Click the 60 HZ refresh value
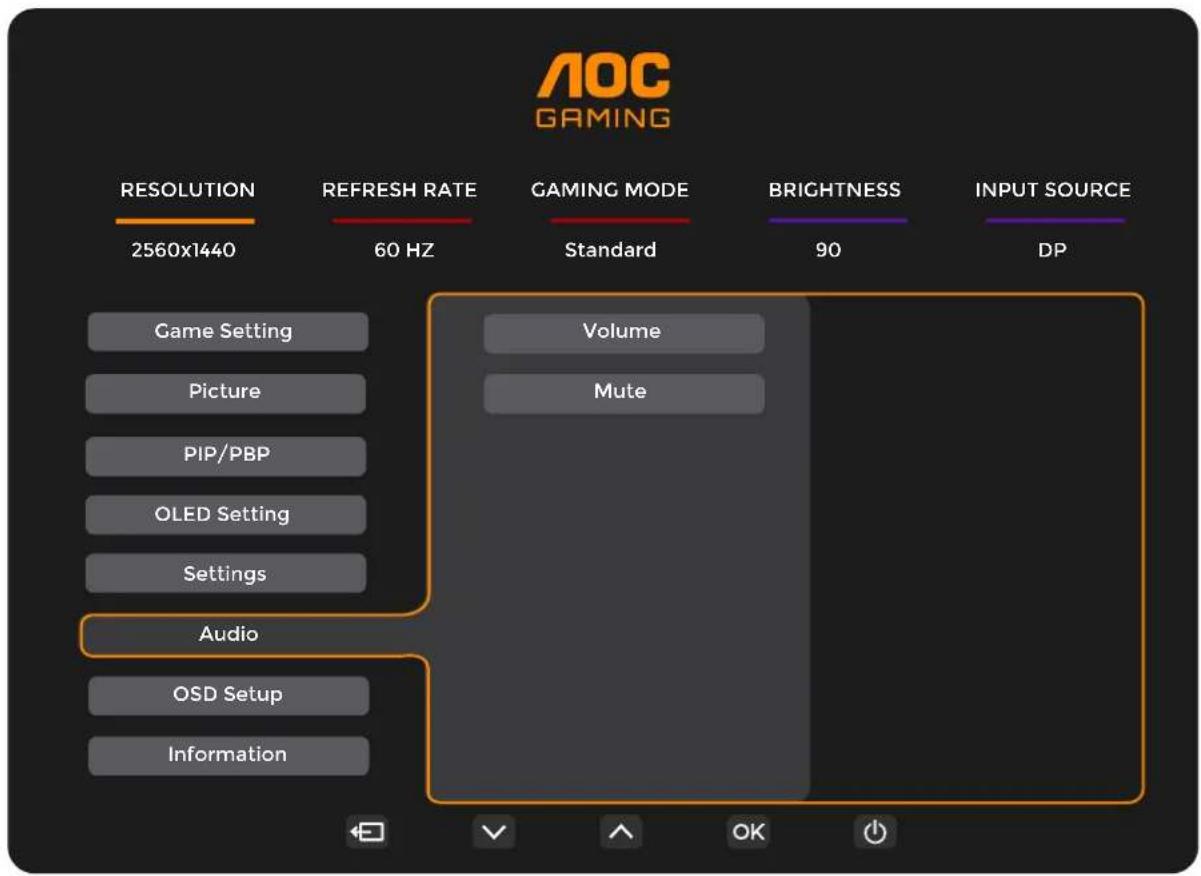 point(404,251)
